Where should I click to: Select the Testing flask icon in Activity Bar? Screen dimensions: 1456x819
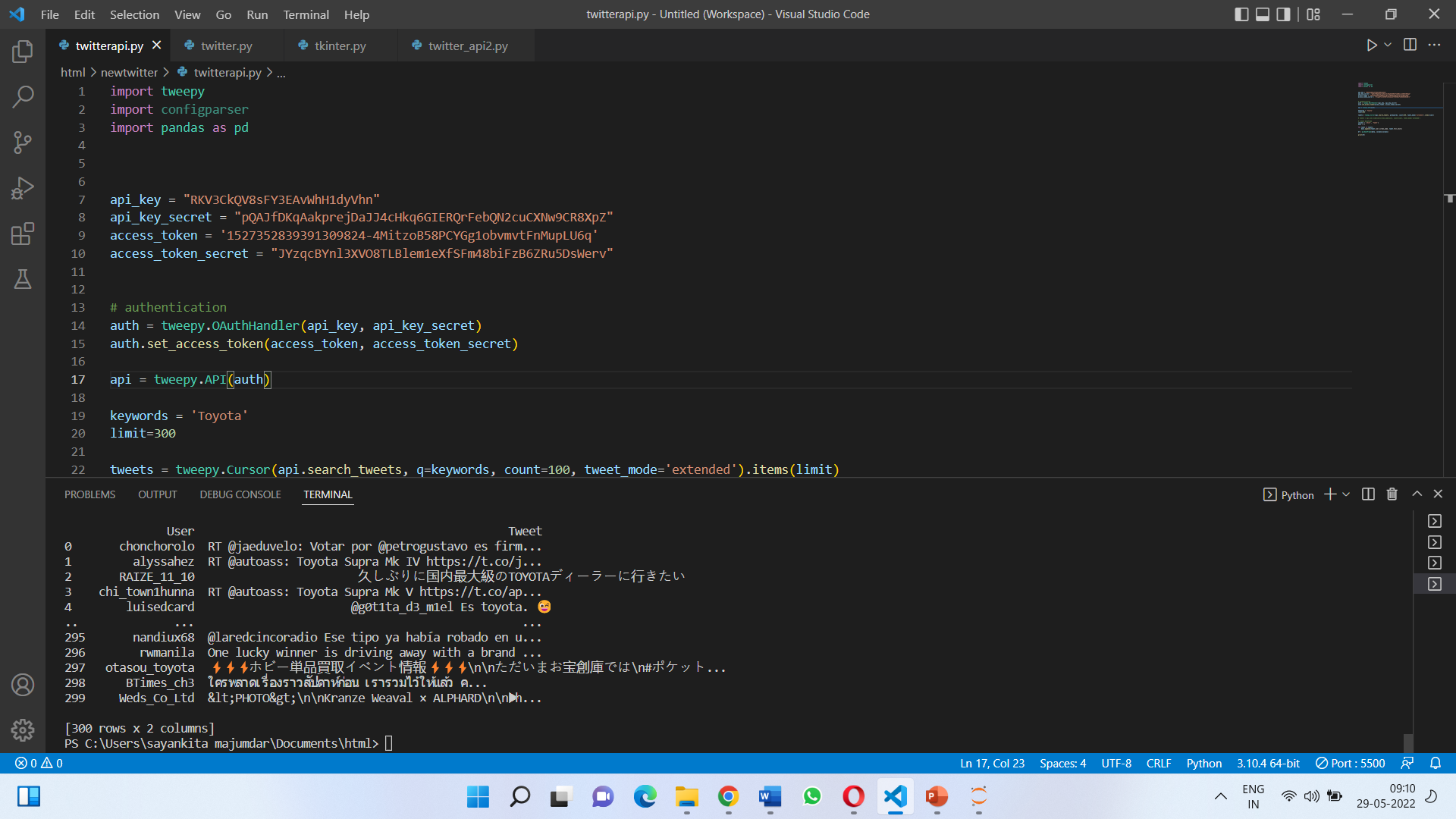point(22,279)
